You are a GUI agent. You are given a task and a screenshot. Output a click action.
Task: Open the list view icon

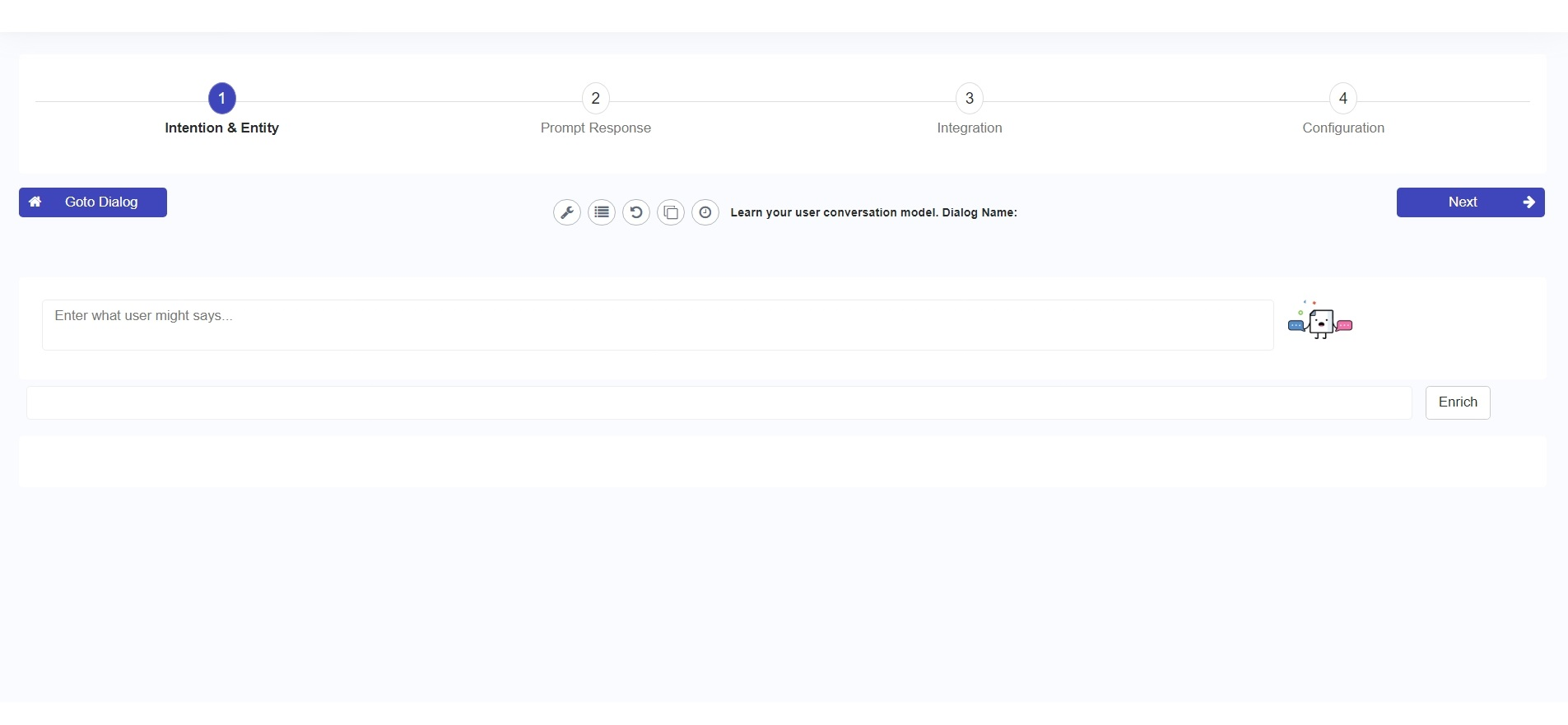(602, 212)
